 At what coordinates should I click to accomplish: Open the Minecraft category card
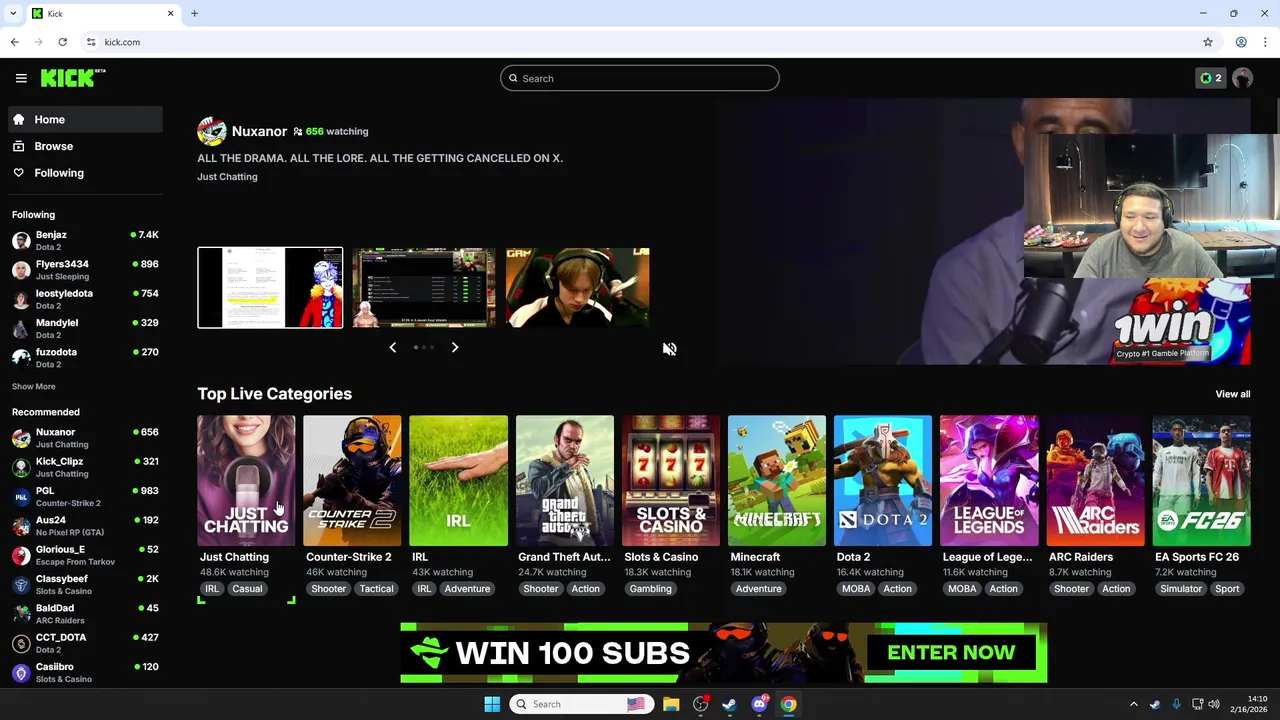click(777, 480)
